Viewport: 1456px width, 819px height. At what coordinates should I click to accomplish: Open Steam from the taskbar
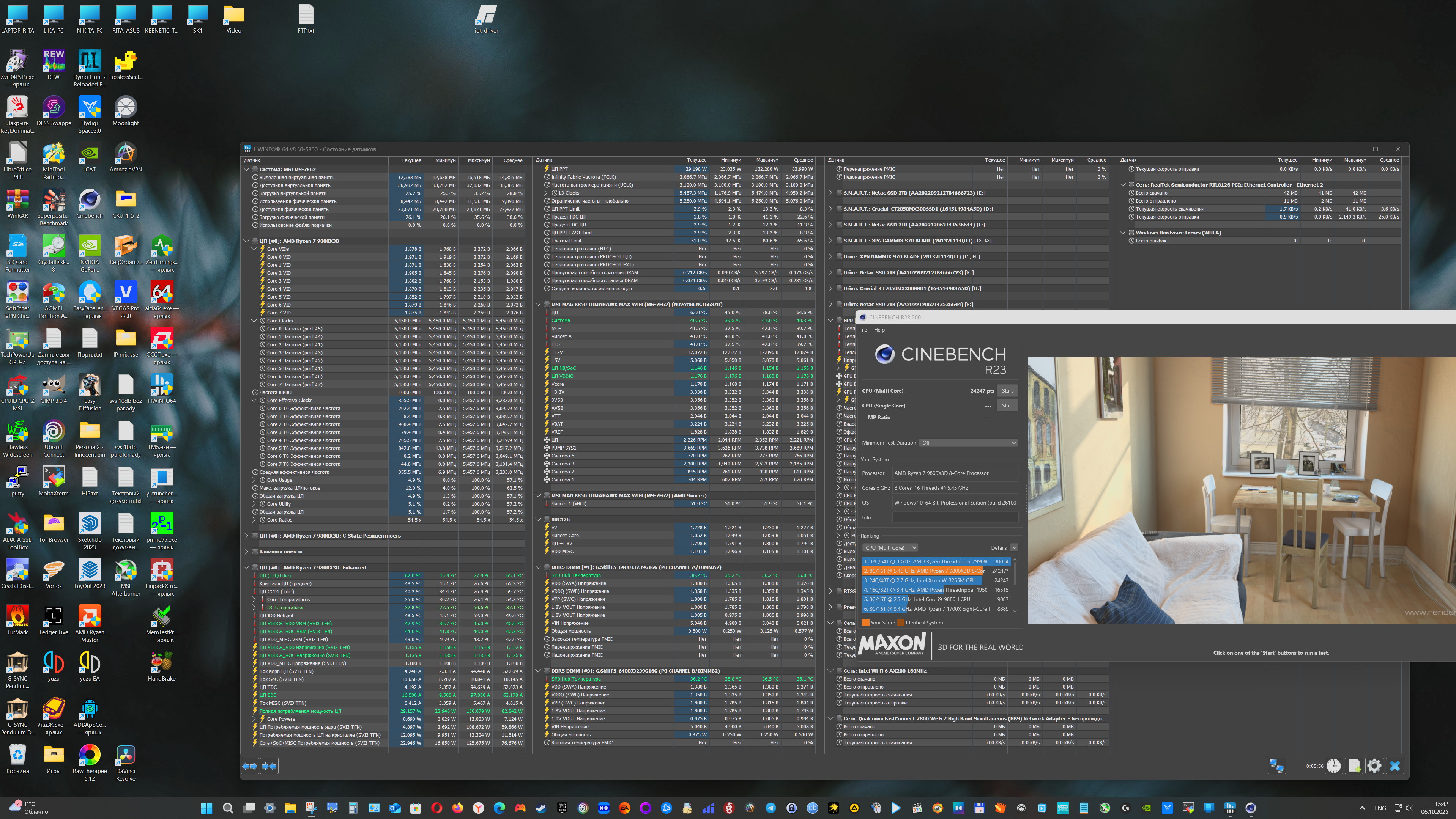541,808
